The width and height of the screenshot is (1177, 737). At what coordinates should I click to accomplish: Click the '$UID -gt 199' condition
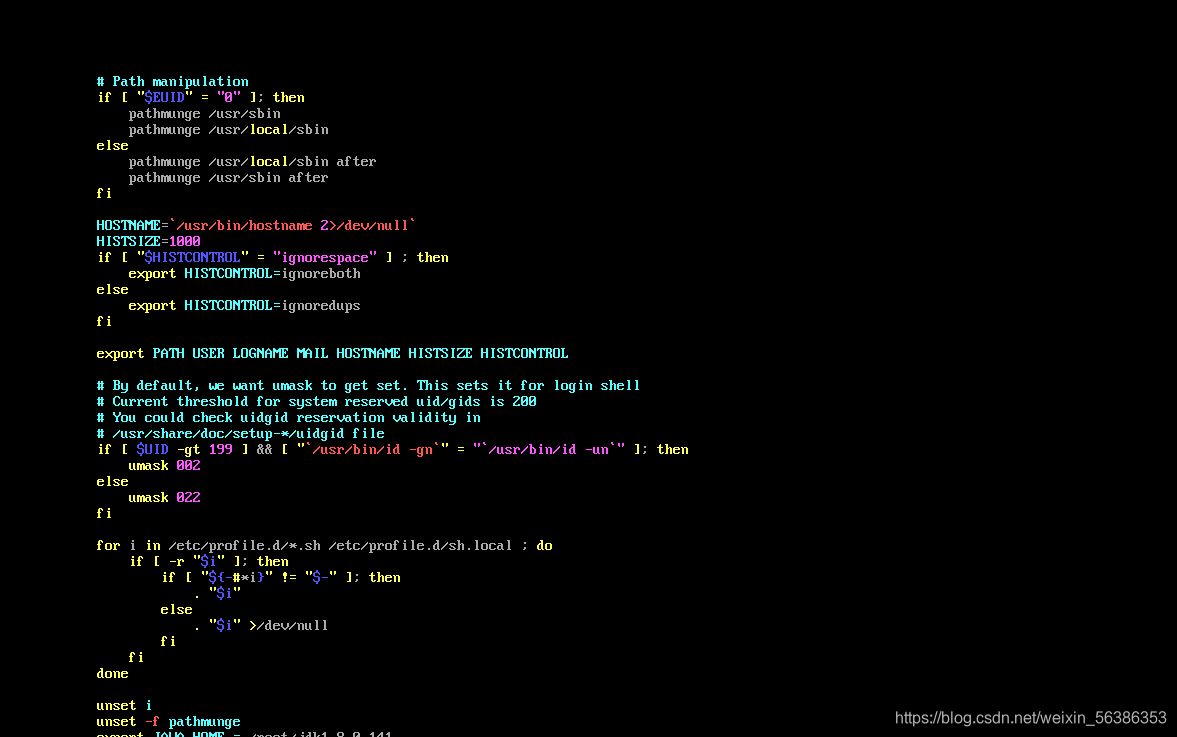pos(184,450)
